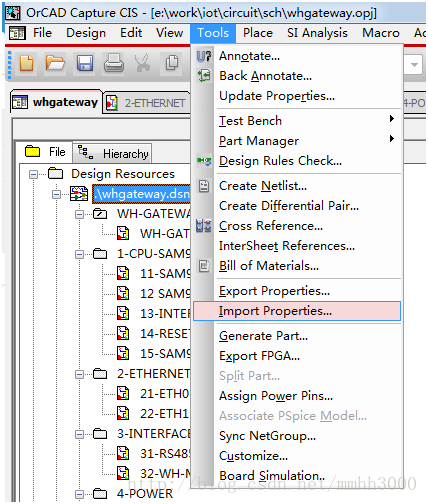This screenshot has height=504, width=428.
Task: Open the Macro menu
Action: (381, 33)
